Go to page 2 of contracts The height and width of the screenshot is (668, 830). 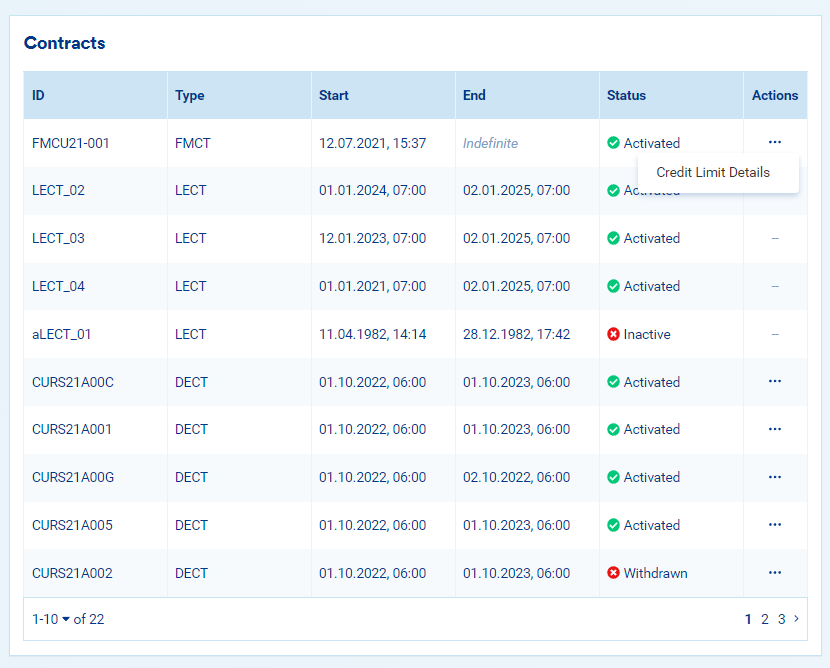click(x=765, y=619)
